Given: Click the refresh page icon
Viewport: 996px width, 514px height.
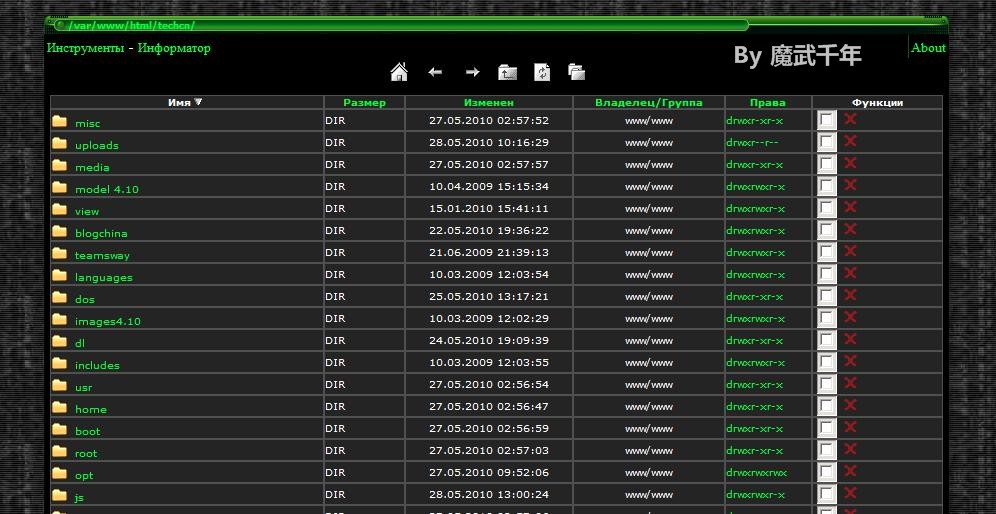Looking at the screenshot, I should click(x=542, y=72).
